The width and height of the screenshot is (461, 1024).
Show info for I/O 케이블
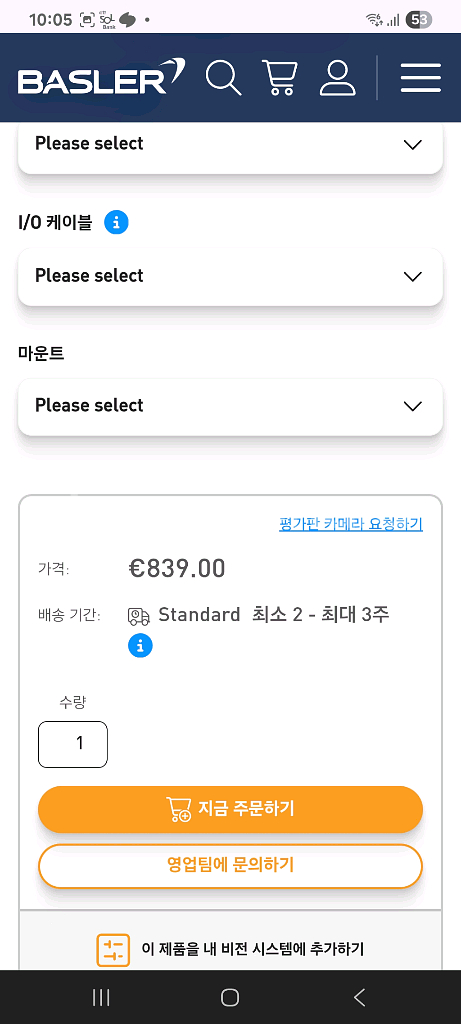point(117,223)
